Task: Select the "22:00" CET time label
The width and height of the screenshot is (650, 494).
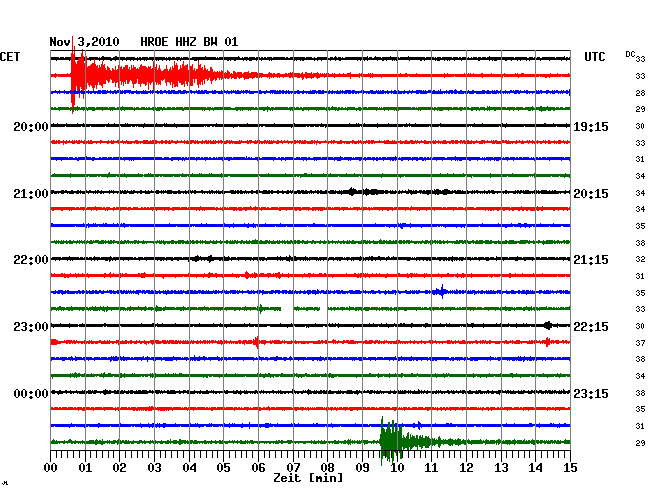Action: tap(31, 260)
